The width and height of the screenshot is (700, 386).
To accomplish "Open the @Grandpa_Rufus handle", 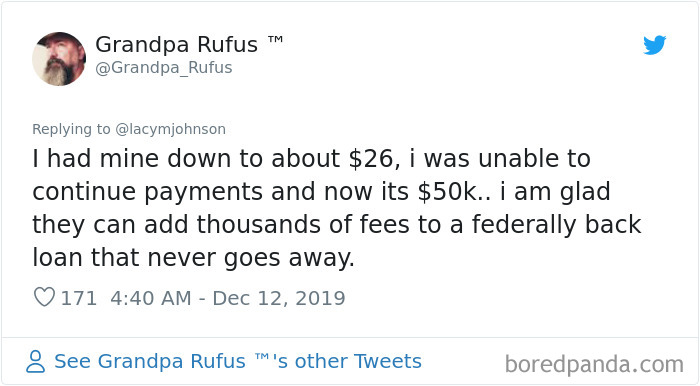I will (x=163, y=68).
